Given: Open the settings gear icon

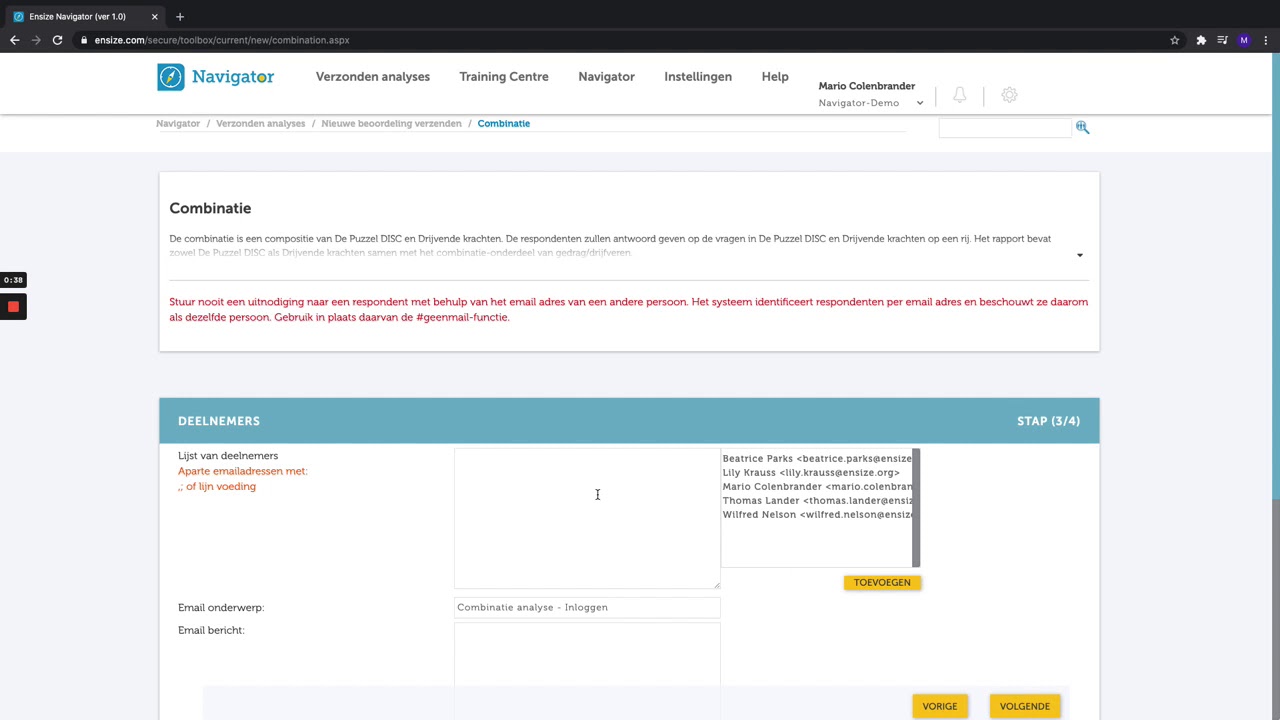Looking at the screenshot, I should (x=1009, y=95).
